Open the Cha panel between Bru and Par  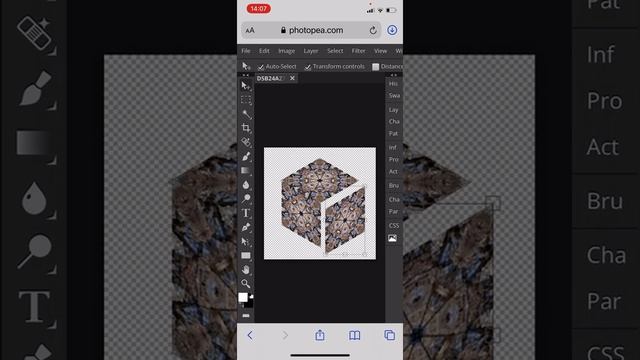pyautogui.click(x=394, y=200)
